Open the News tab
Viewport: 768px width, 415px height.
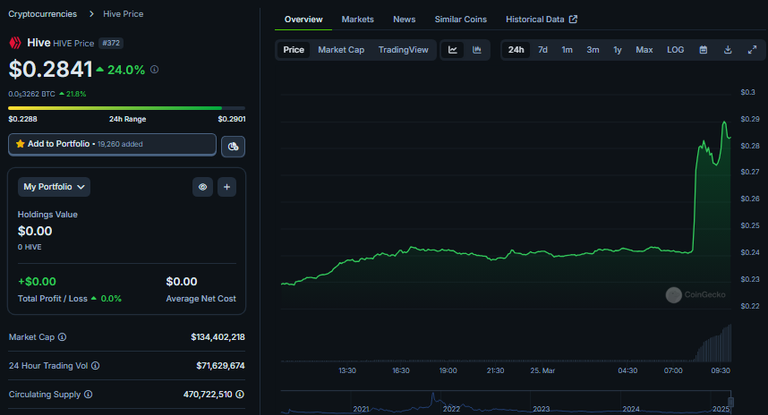[x=404, y=20]
